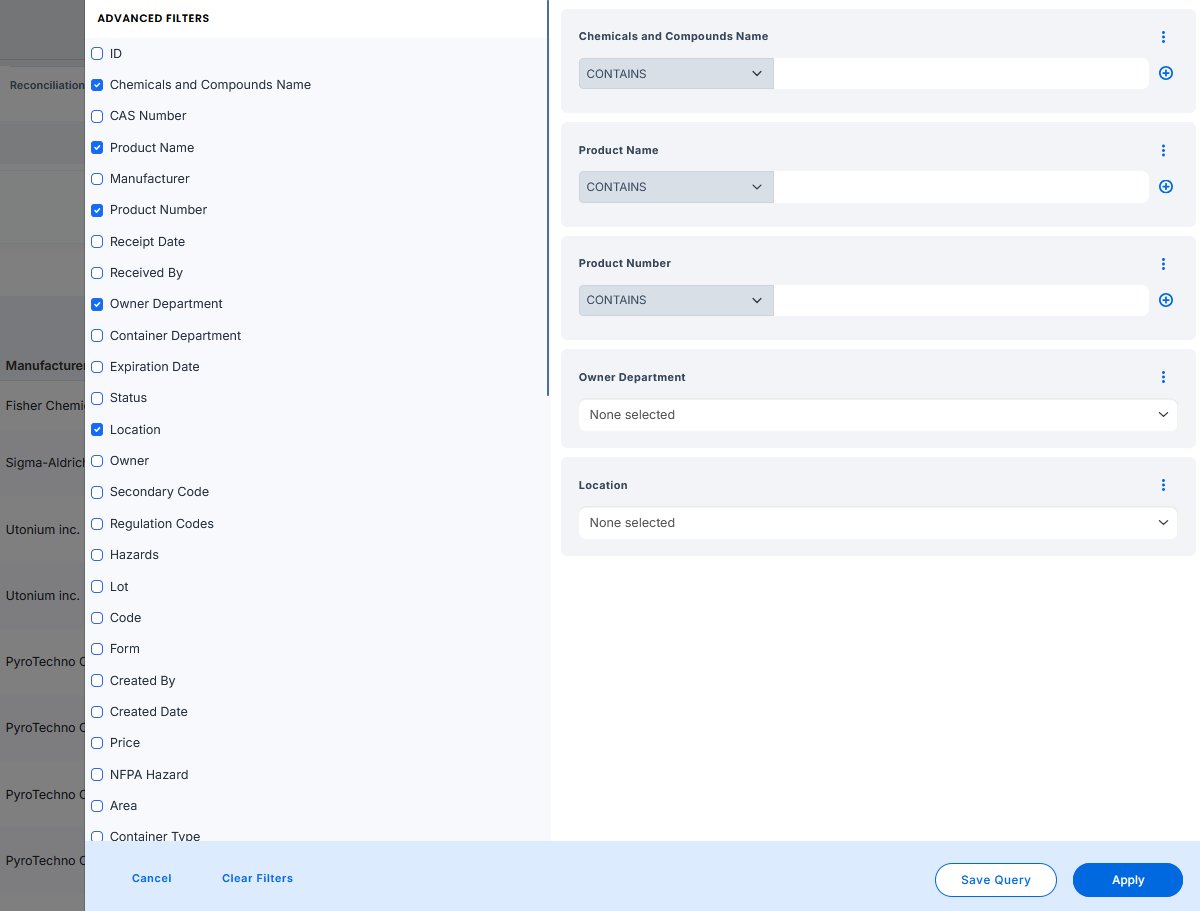The width and height of the screenshot is (1200, 911).
Task: Add condition to Product Number filter
Action: (x=1166, y=300)
